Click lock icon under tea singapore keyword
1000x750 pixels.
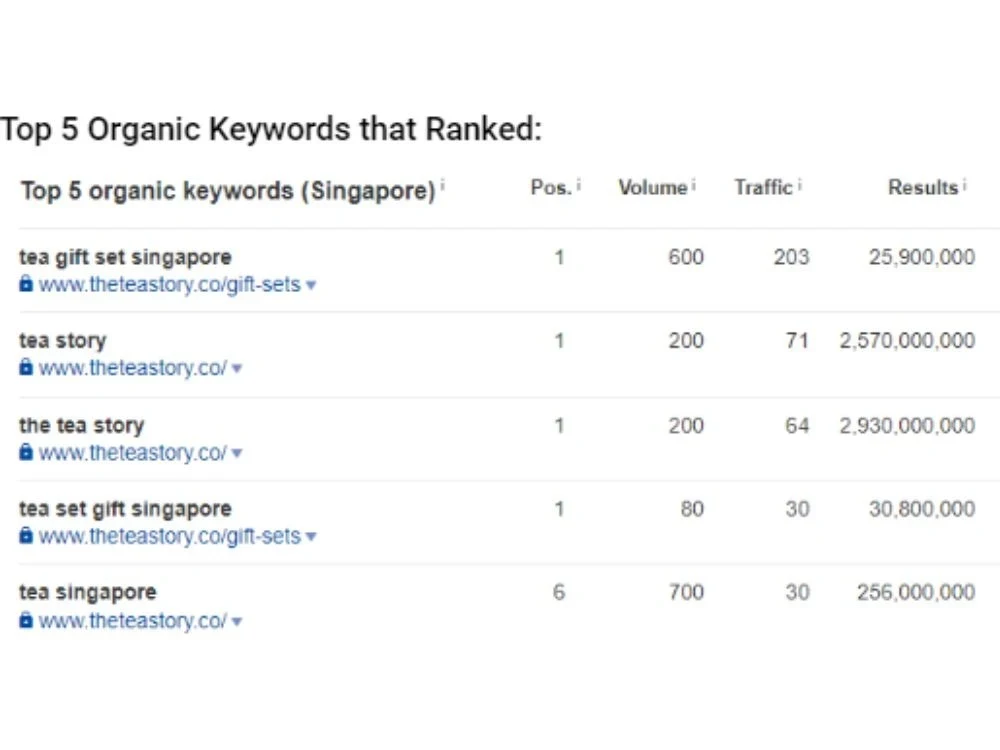(x=26, y=619)
